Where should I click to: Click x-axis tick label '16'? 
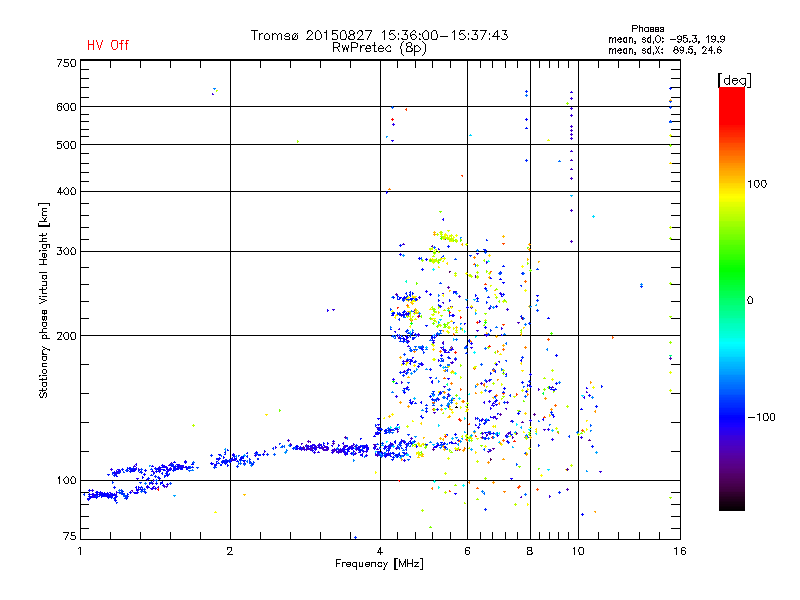tap(680, 551)
